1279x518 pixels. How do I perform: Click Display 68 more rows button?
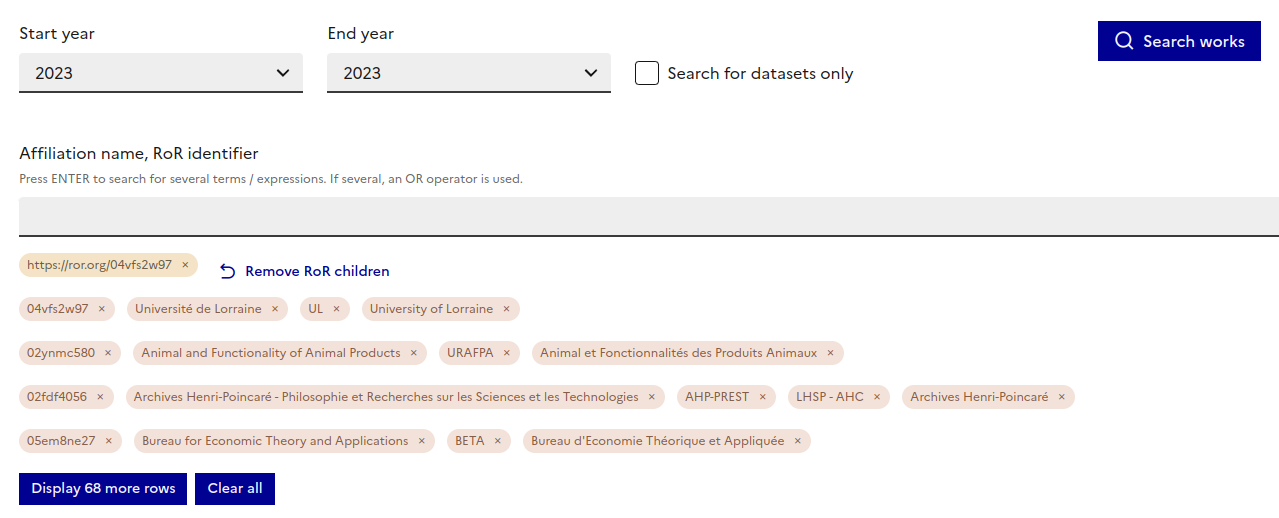[103, 489]
